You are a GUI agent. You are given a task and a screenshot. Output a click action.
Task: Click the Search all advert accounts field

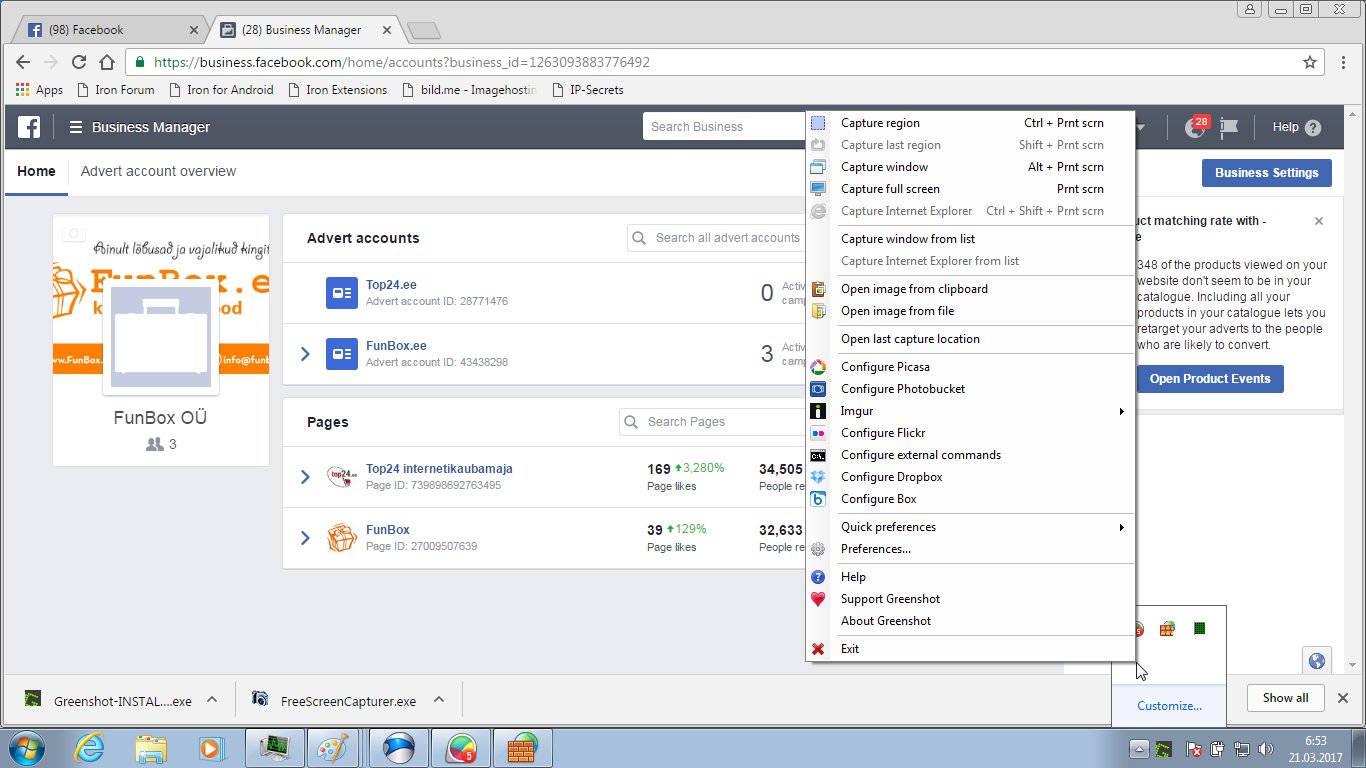point(718,238)
